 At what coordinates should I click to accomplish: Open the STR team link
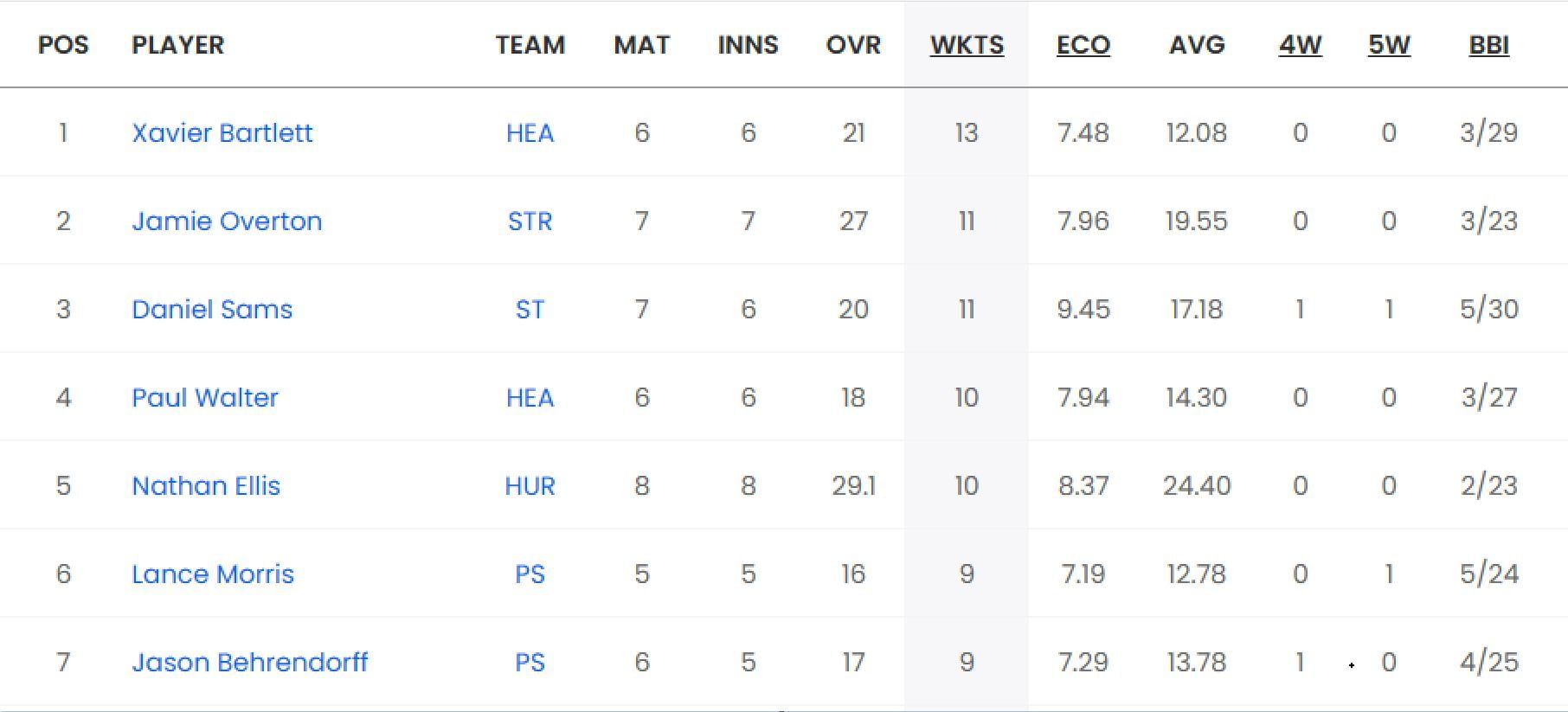(x=530, y=221)
